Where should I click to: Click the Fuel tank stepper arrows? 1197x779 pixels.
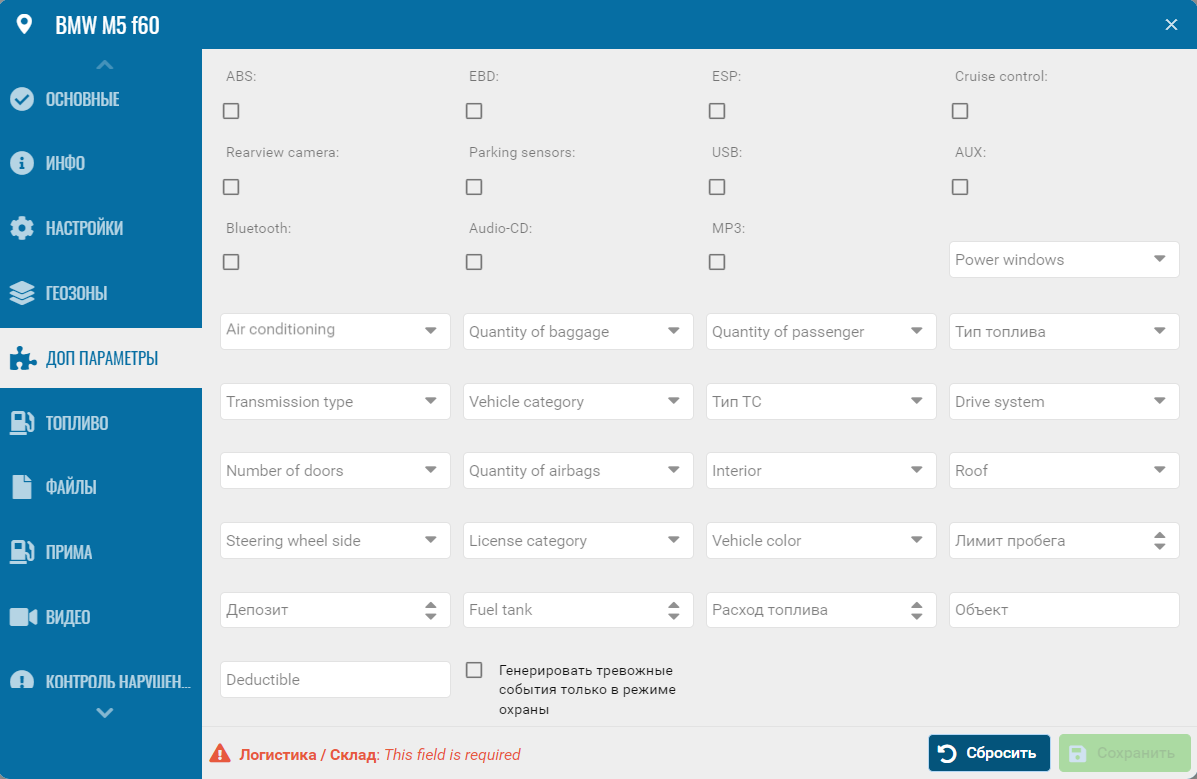coord(674,610)
